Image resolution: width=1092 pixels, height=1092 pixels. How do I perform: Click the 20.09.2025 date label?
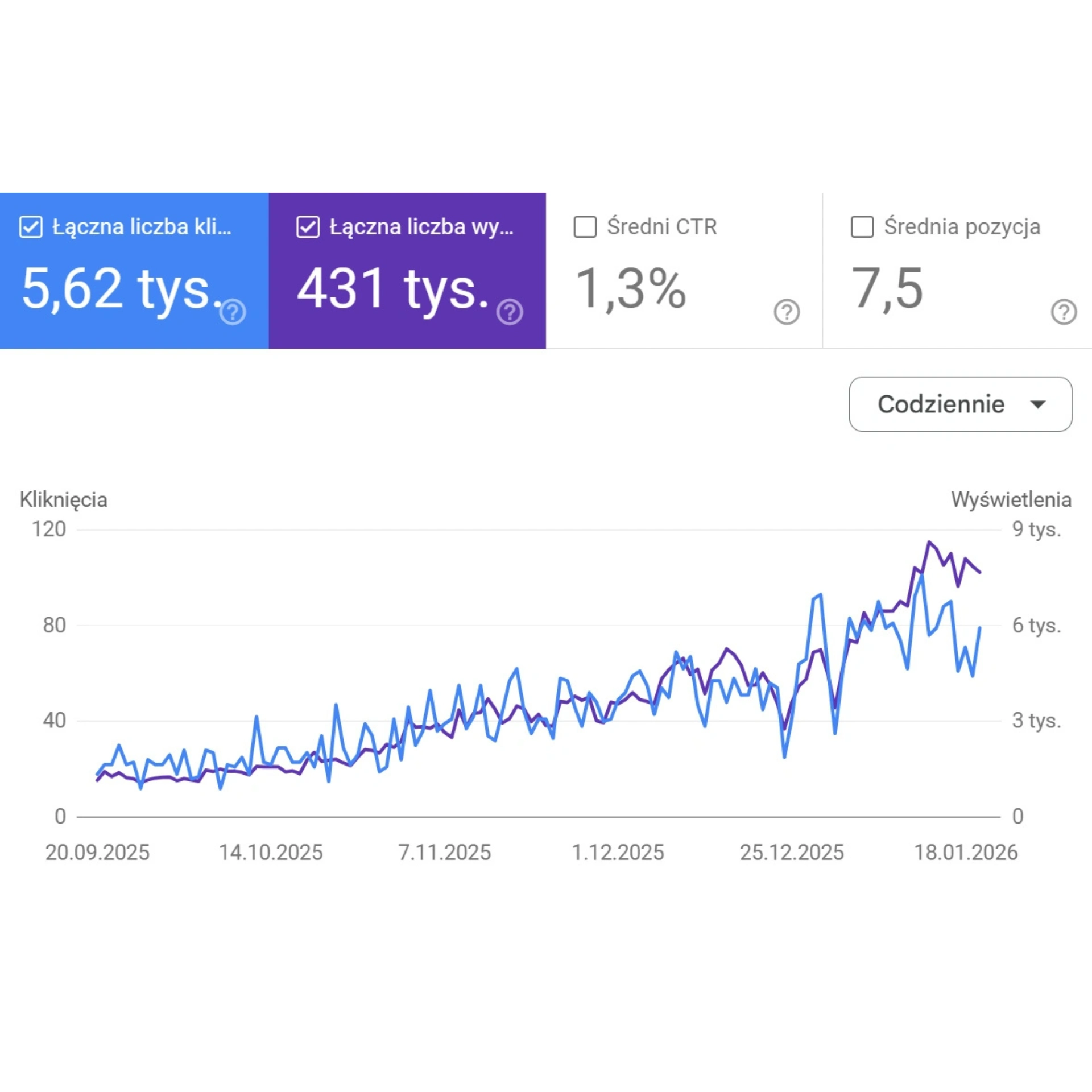click(x=97, y=853)
